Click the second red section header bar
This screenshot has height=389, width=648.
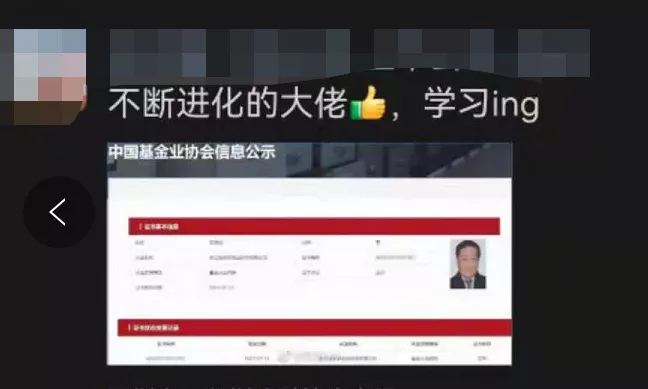pyautogui.click(x=315, y=327)
